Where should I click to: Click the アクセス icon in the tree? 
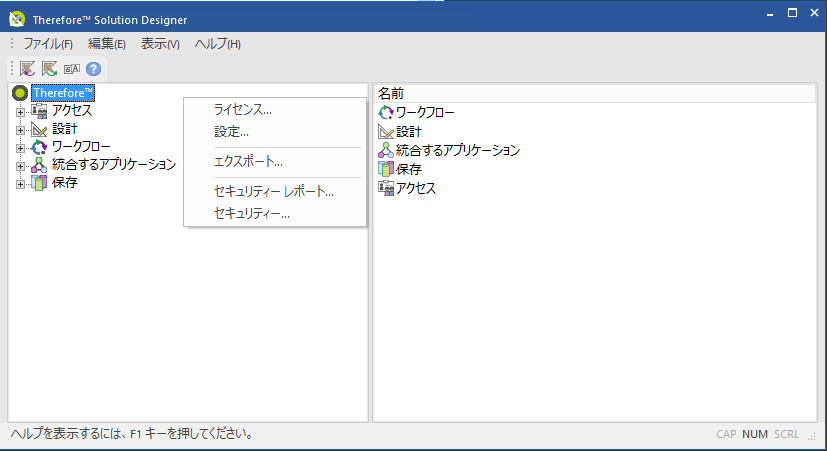pos(39,111)
